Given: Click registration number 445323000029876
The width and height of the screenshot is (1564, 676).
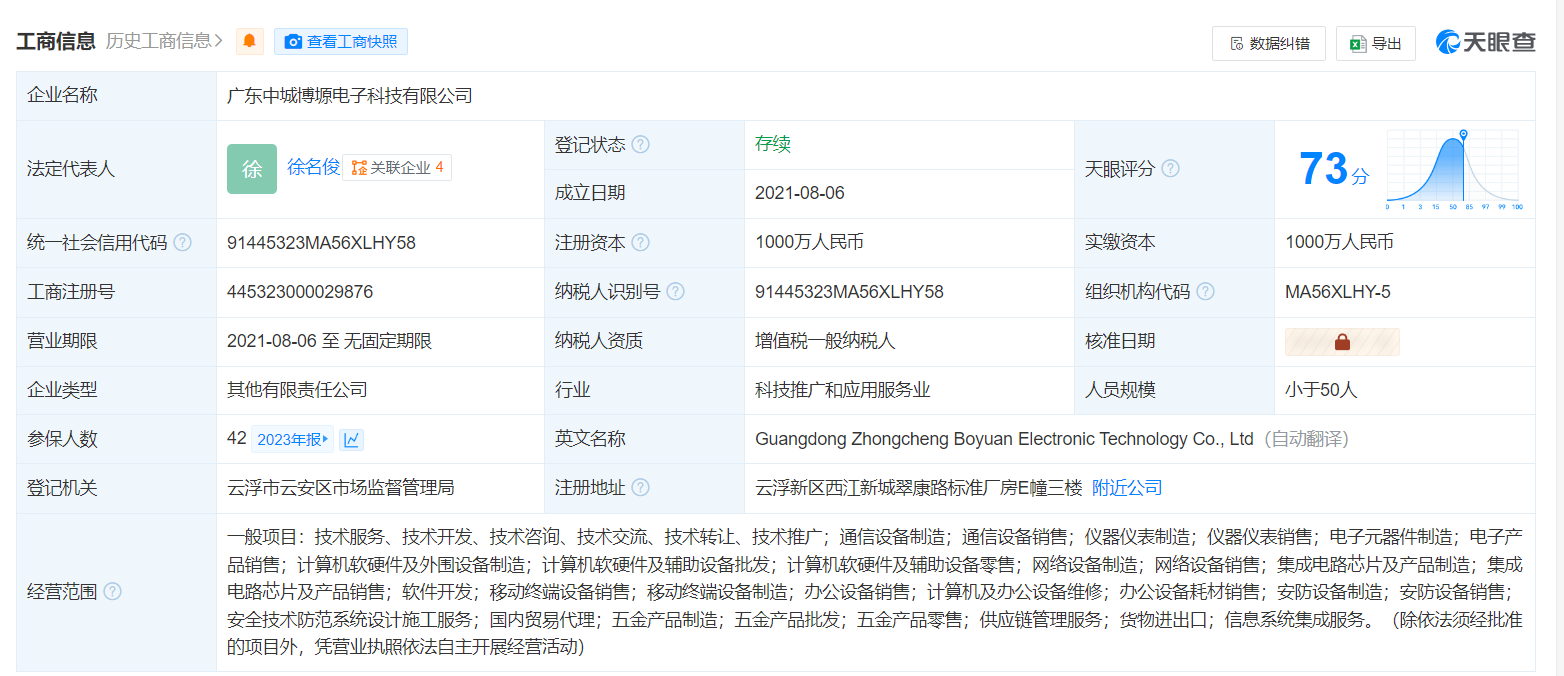Looking at the screenshot, I should [300, 292].
